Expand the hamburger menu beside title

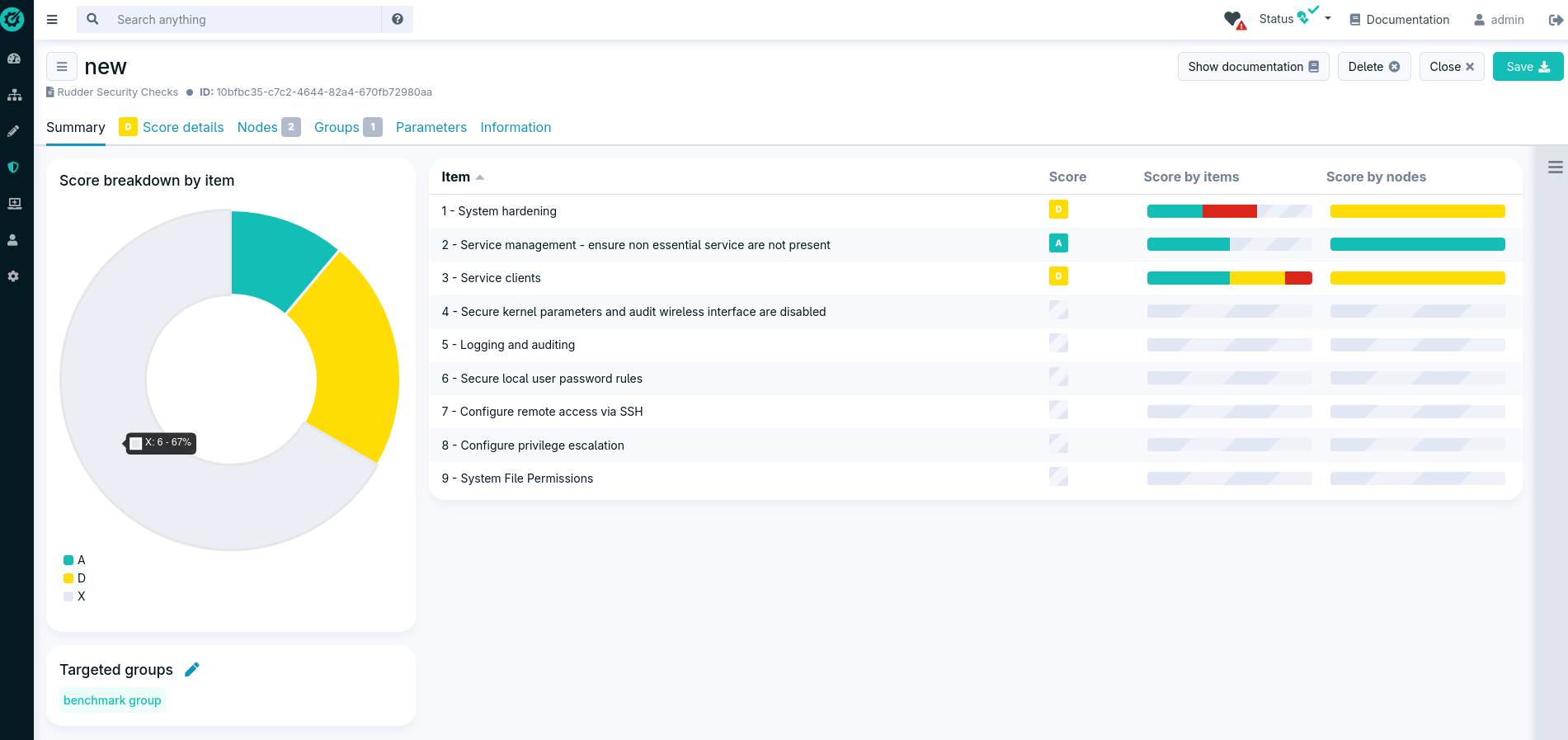coord(62,67)
